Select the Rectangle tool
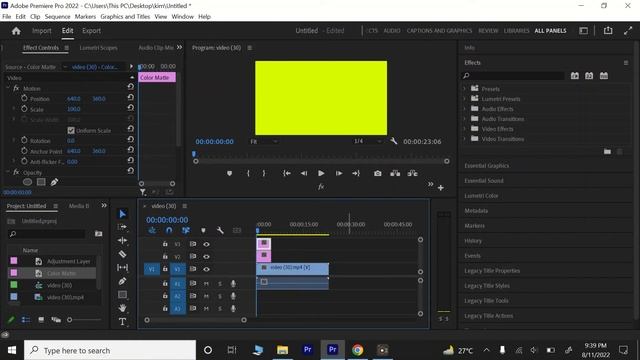 [x=122, y=294]
